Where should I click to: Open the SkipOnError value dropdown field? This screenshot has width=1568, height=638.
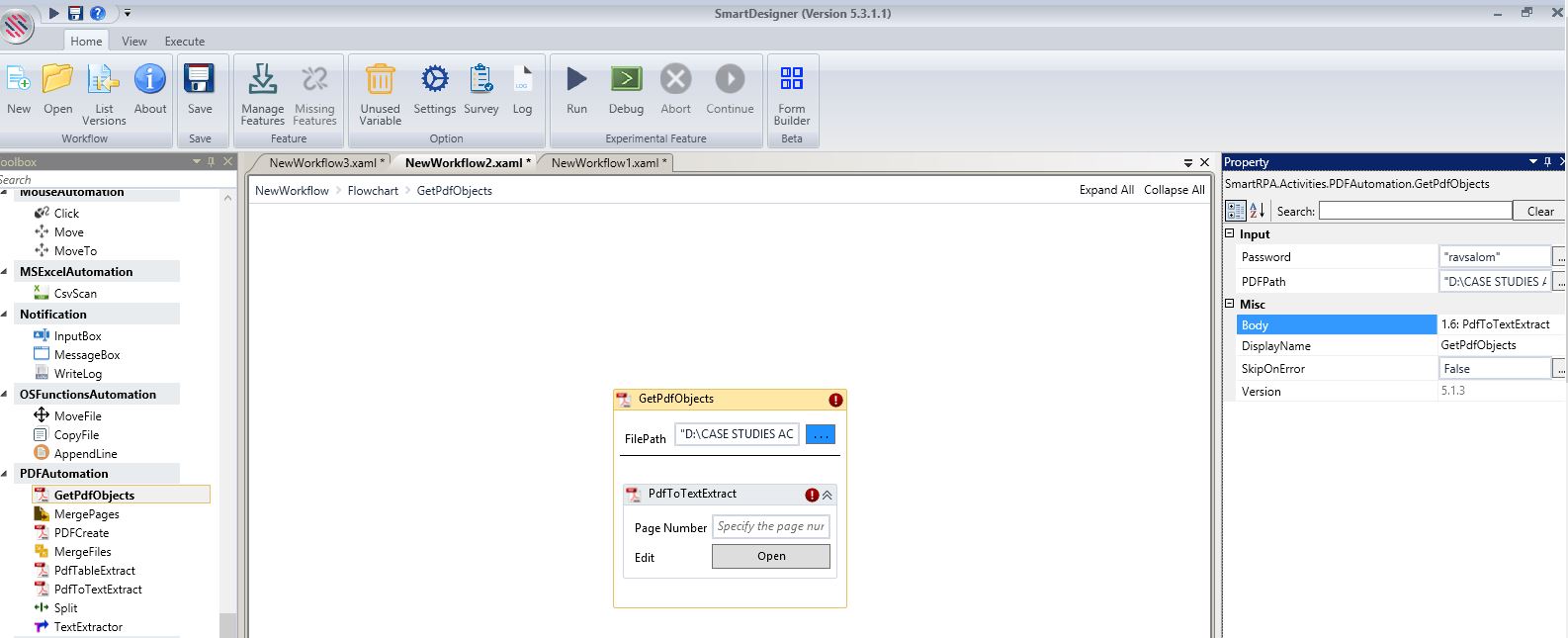pos(1495,369)
